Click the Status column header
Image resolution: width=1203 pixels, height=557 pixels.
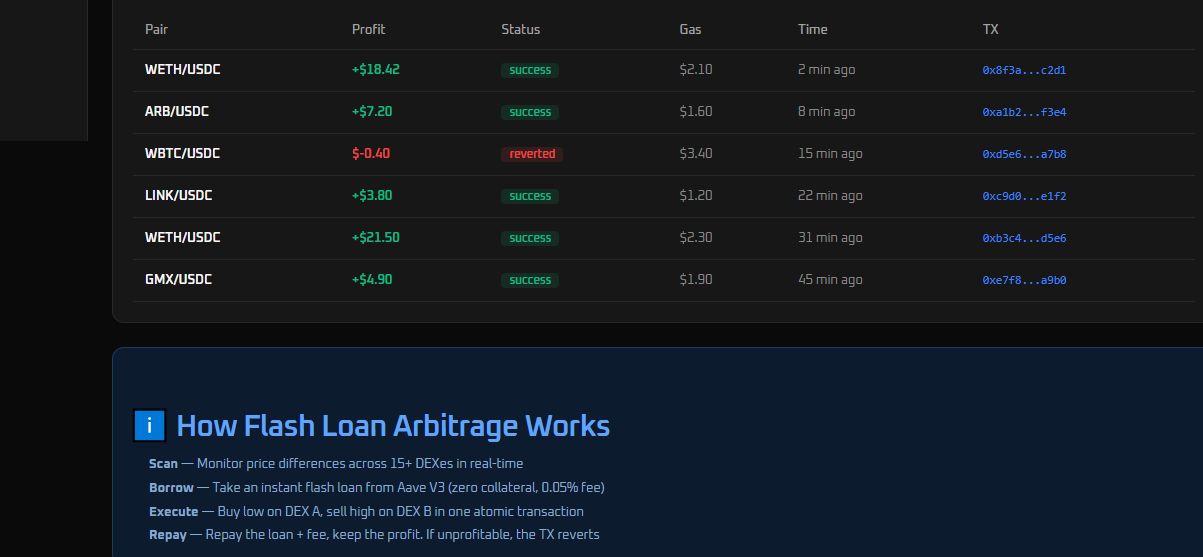(x=520, y=29)
